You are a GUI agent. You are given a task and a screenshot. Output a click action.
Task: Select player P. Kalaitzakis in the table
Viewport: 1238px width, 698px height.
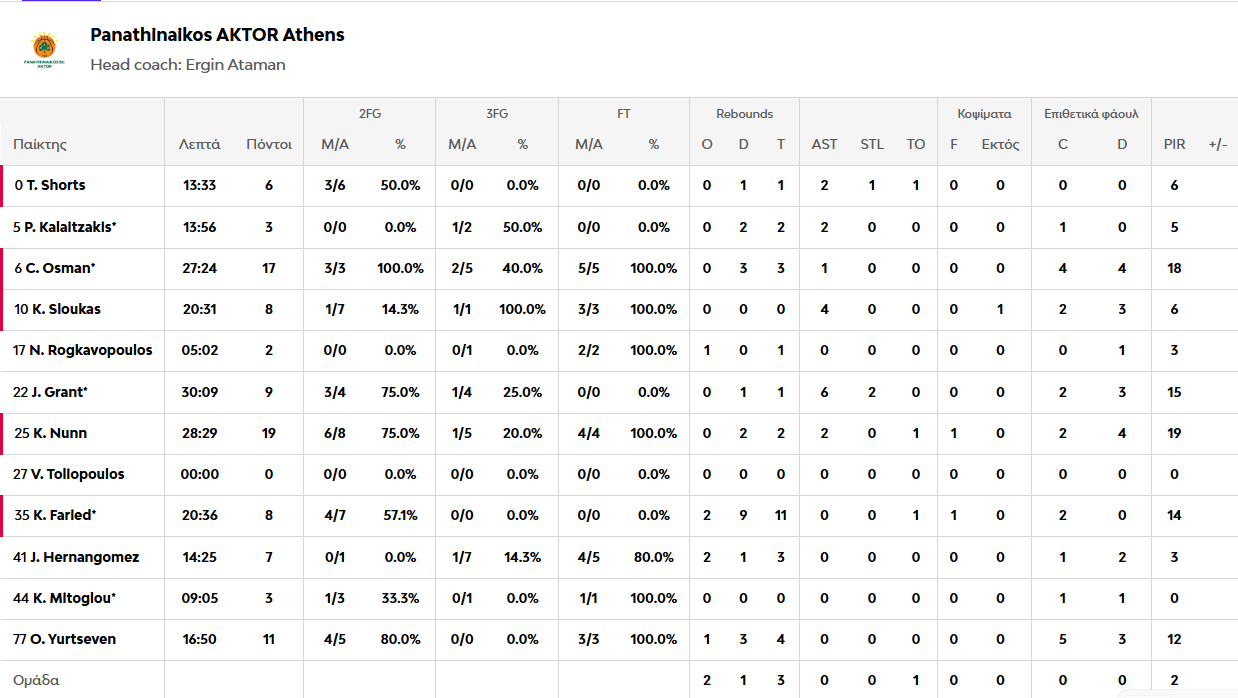pyautogui.click(x=70, y=227)
